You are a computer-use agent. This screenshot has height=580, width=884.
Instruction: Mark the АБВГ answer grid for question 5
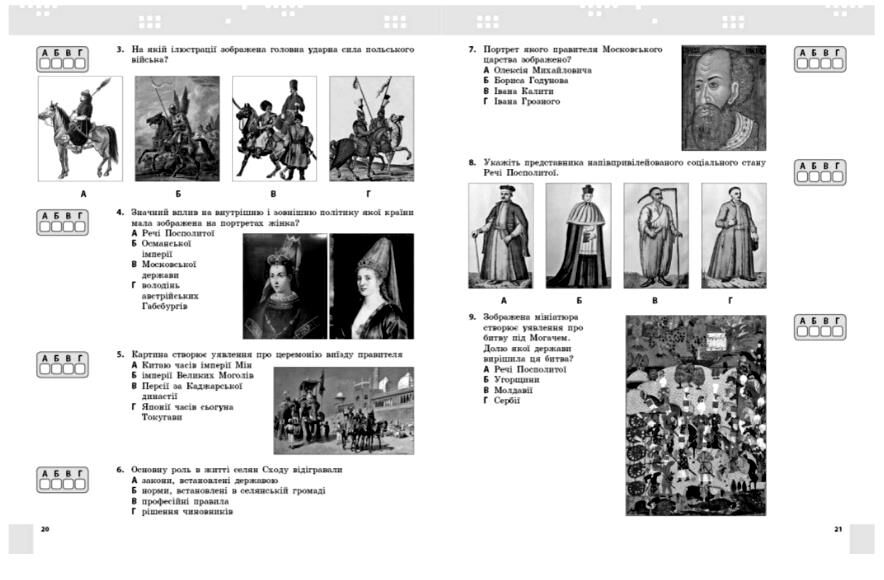click(62, 365)
